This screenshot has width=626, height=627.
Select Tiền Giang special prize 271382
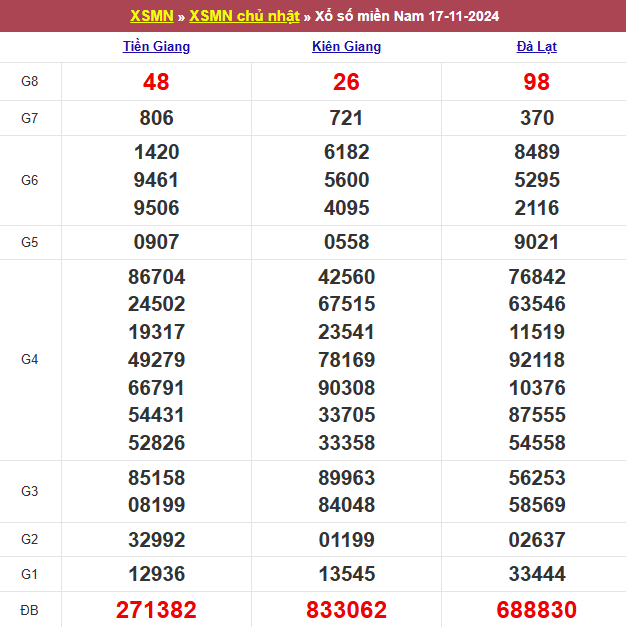point(156,609)
